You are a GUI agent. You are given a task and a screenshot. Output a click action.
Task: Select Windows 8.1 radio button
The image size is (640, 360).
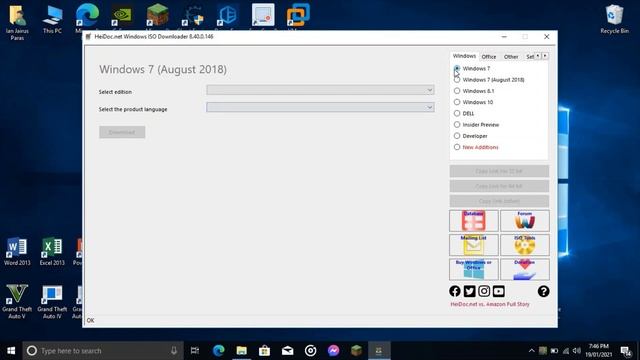(457, 91)
